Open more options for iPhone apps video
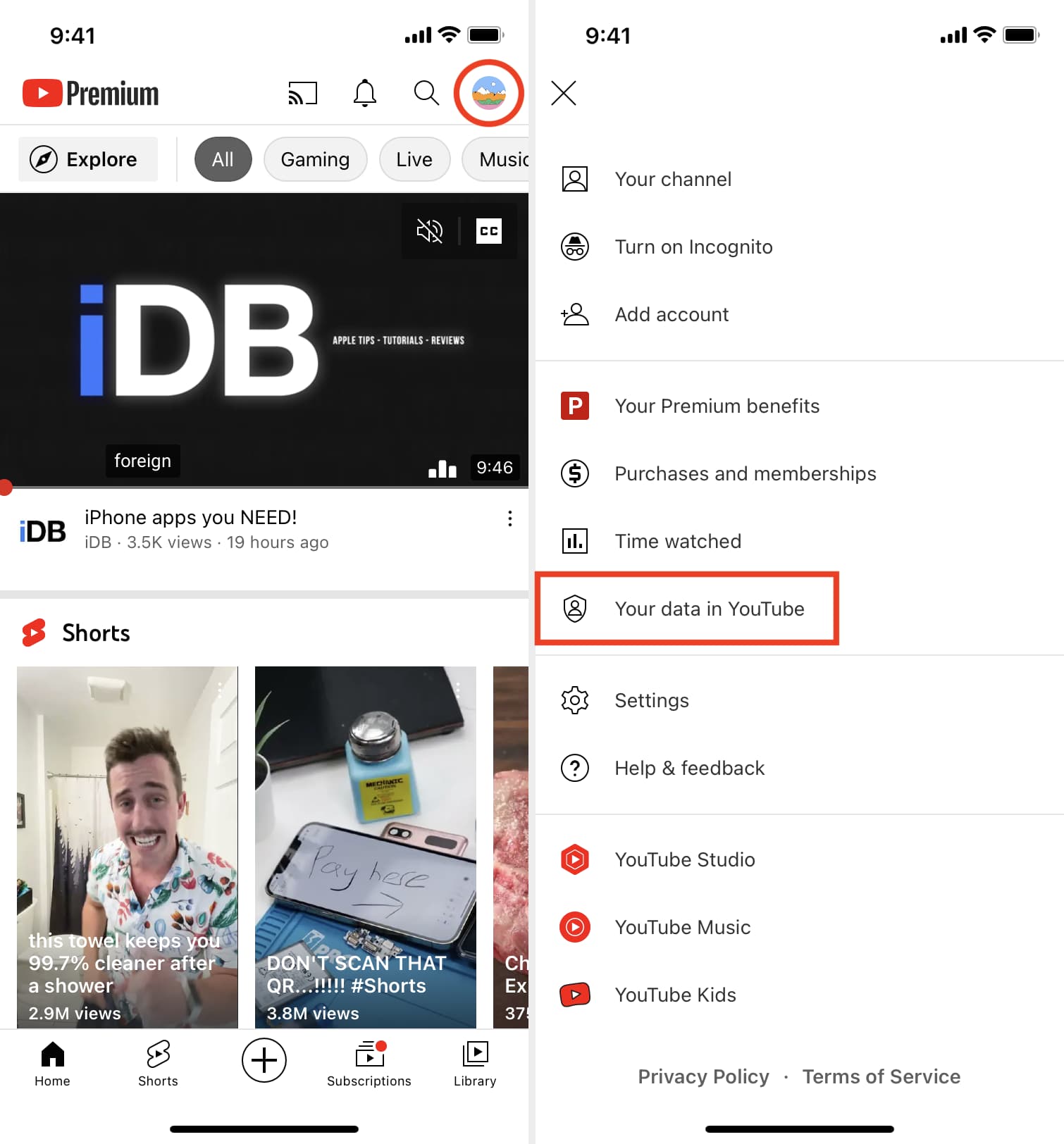Screen dimensions: 1064x1144 510,519
